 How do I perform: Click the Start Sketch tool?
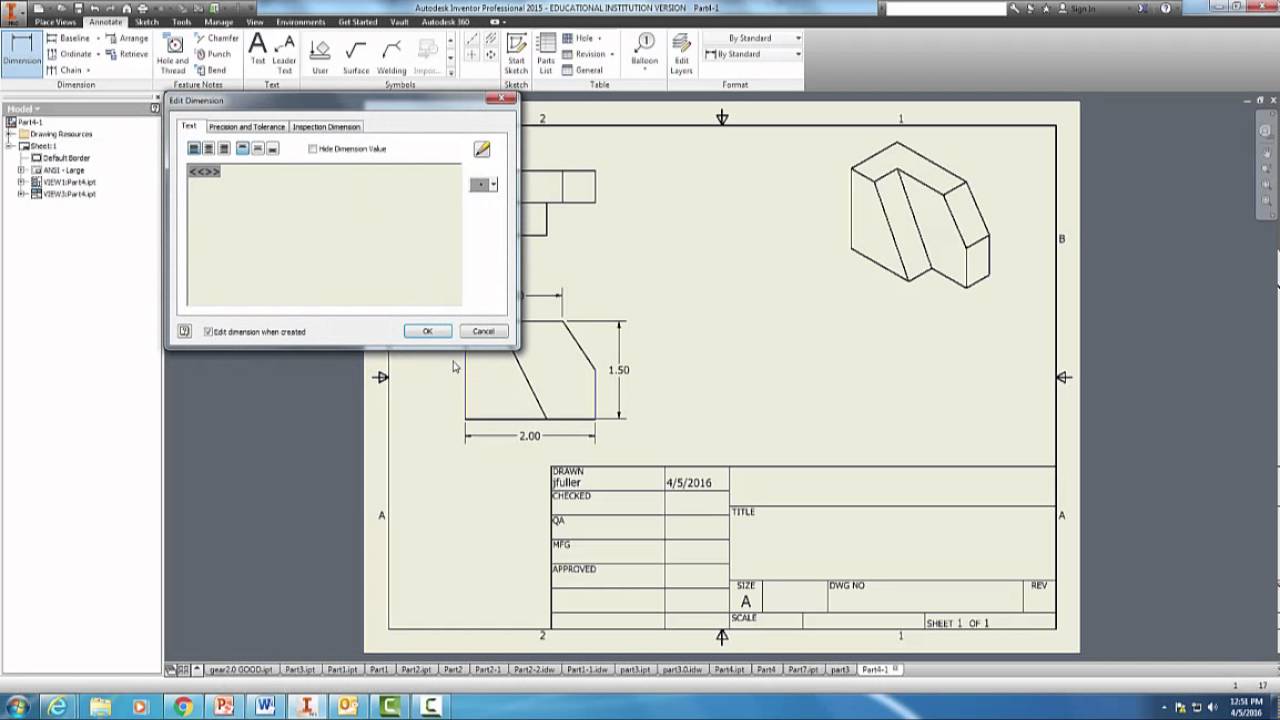pyautogui.click(x=516, y=54)
